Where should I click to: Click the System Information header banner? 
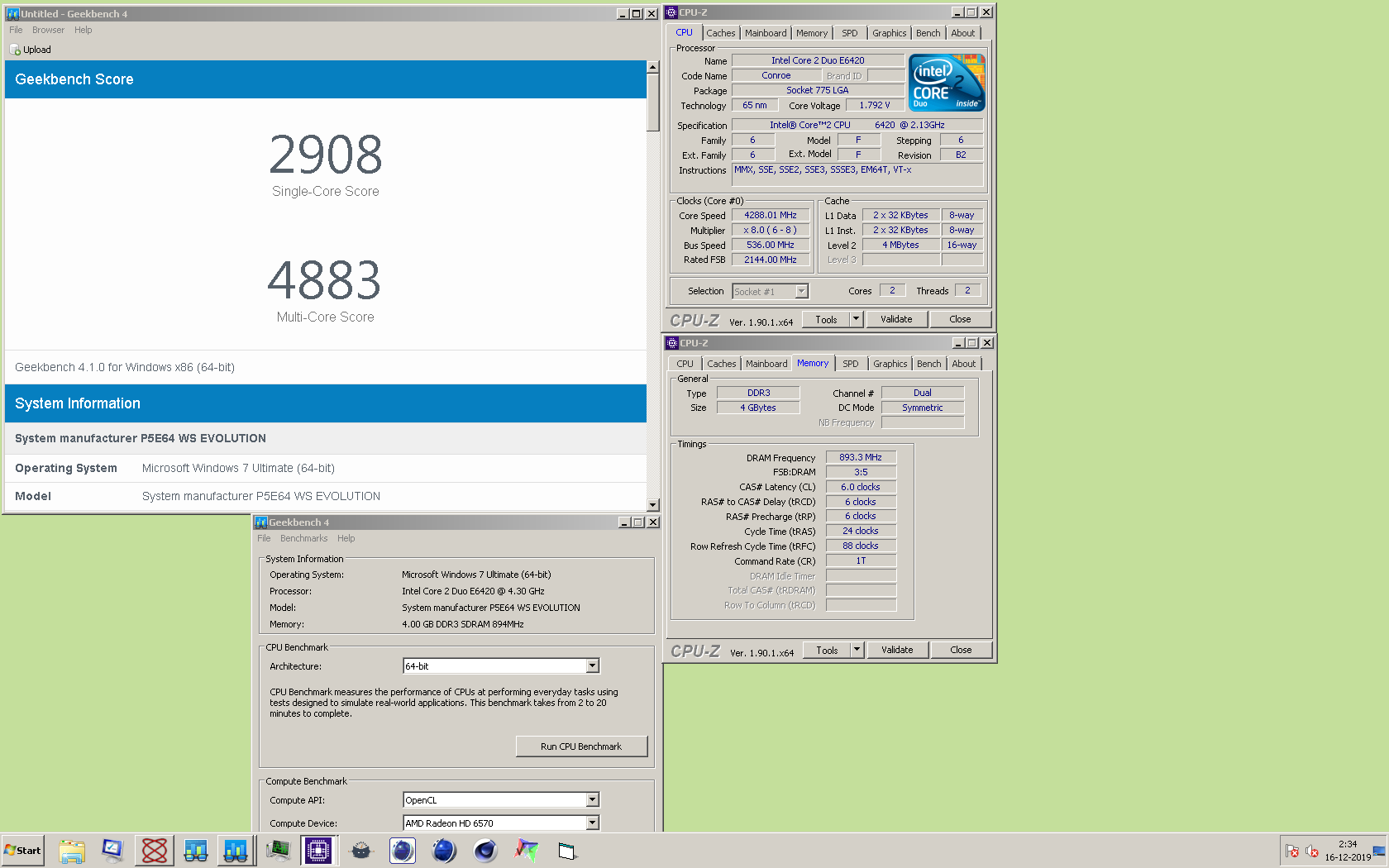326,403
